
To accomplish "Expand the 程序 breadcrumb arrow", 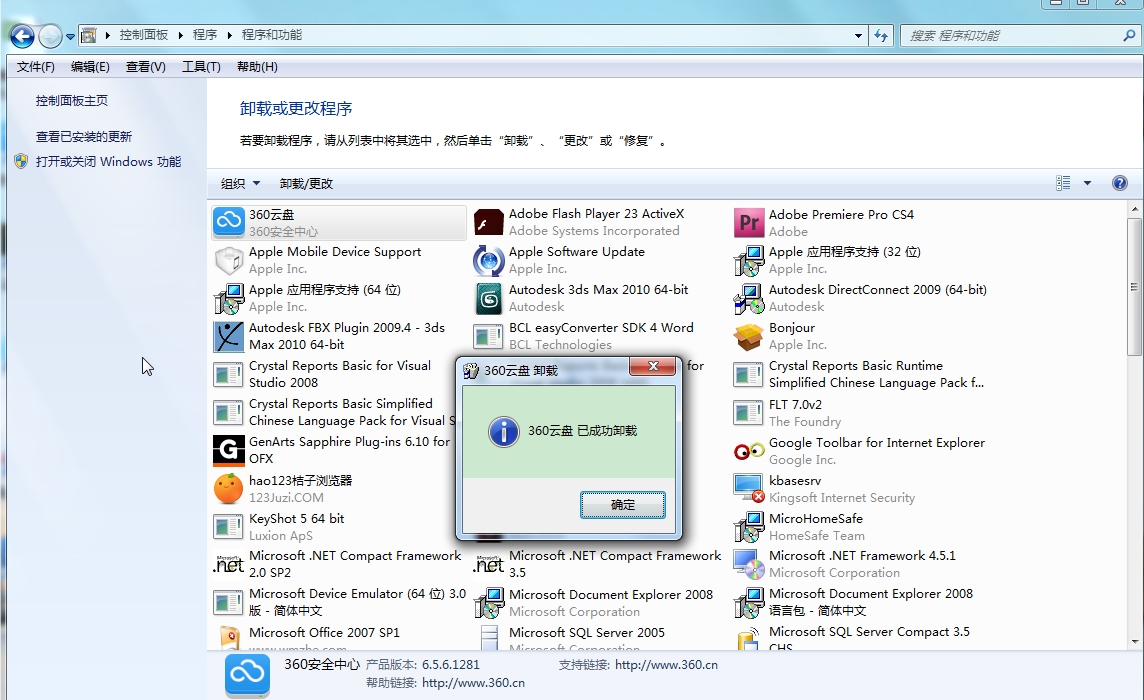I will coord(229,35).
